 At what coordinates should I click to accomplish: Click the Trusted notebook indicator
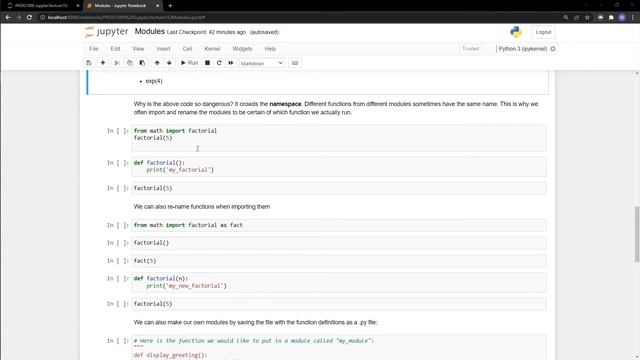[471, 49]
